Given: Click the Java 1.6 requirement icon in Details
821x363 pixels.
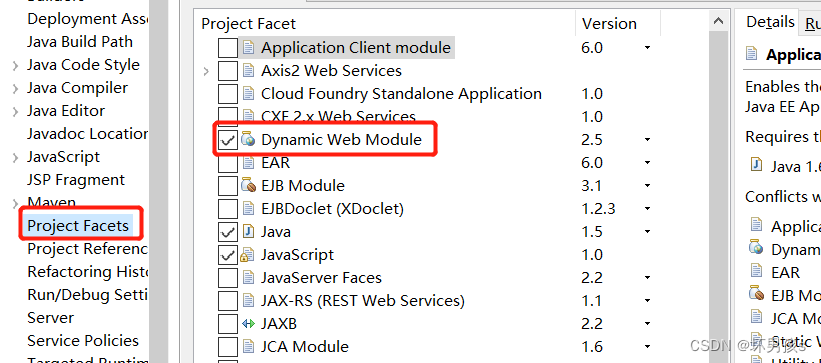Looking at the screenshot, I should pos(756,165).
